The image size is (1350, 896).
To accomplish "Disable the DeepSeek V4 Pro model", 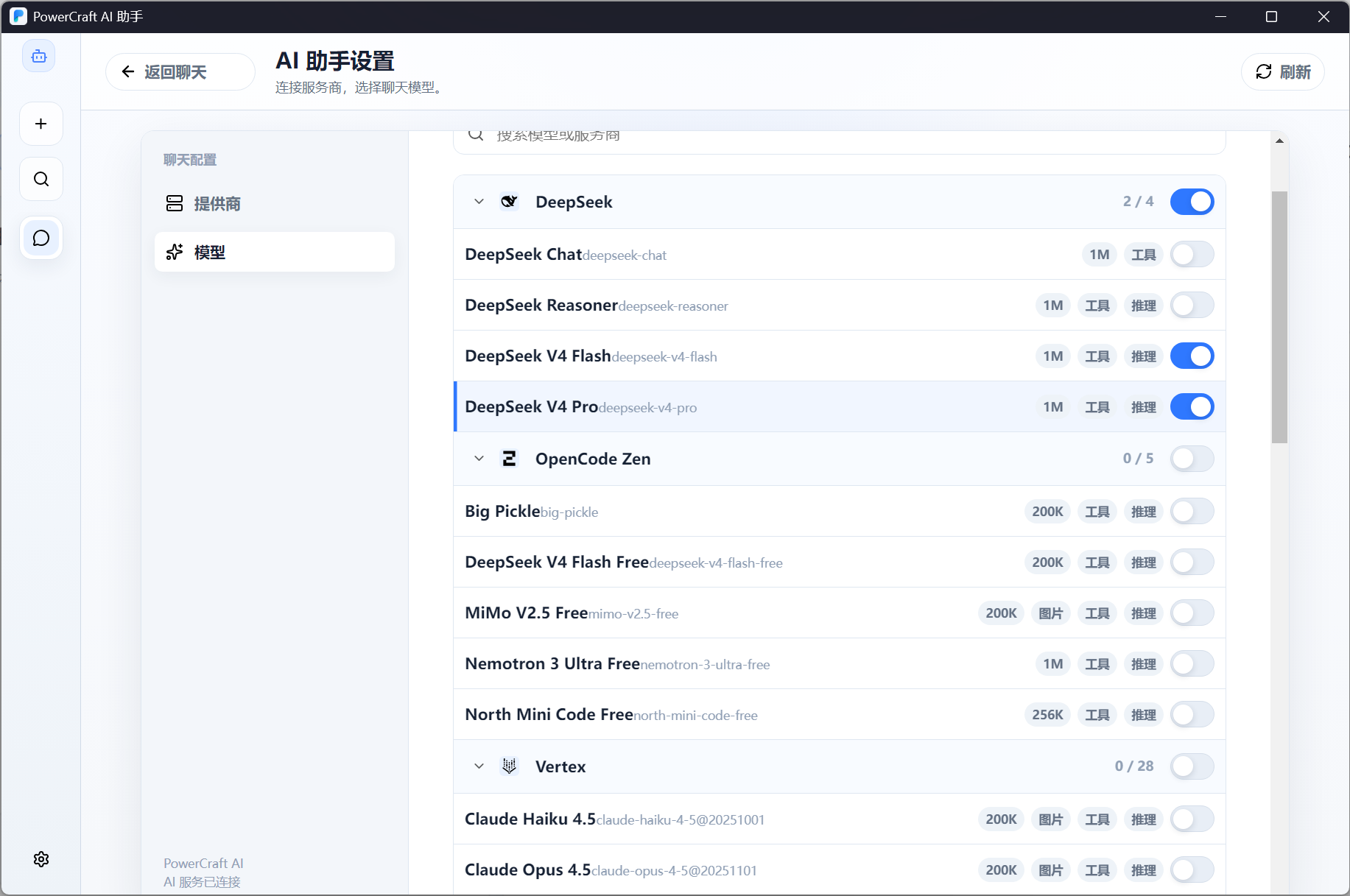I will 1192,407.
